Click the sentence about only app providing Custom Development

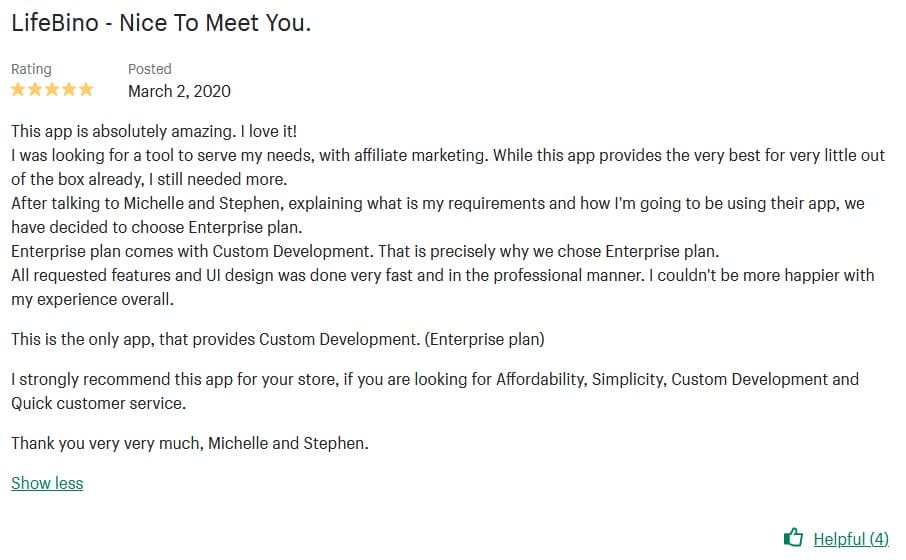[x=278, y=339]
